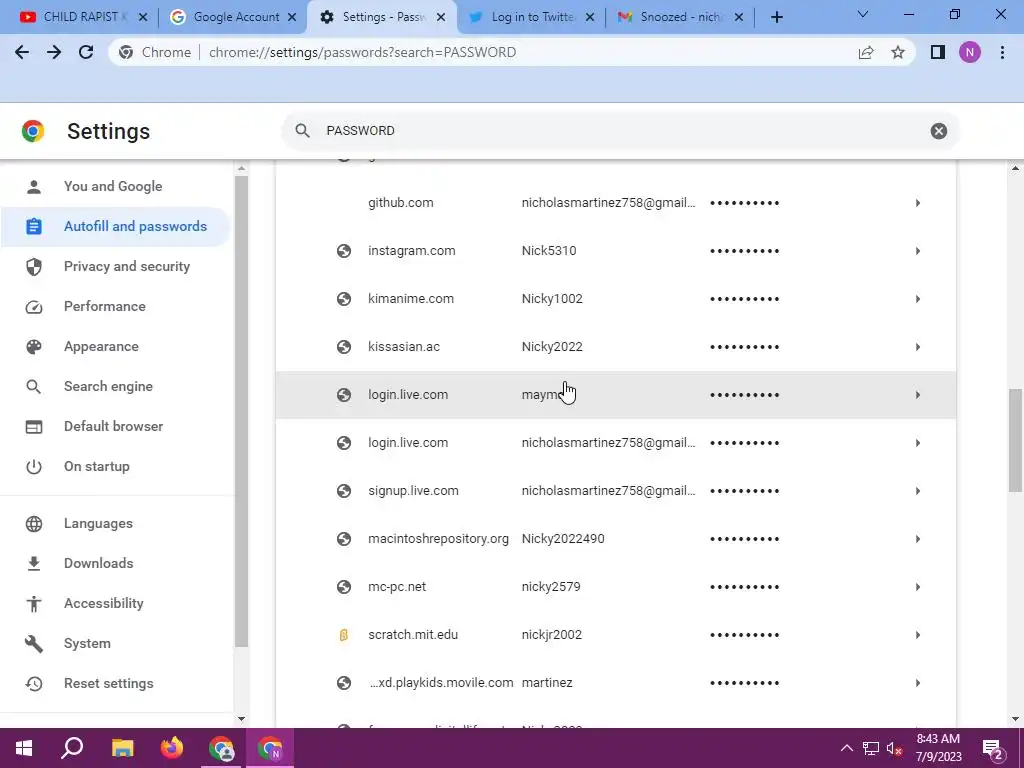Screen dimensions: 1024x768
Task: Open Privacy and security settings
Action: pos(115,266)
